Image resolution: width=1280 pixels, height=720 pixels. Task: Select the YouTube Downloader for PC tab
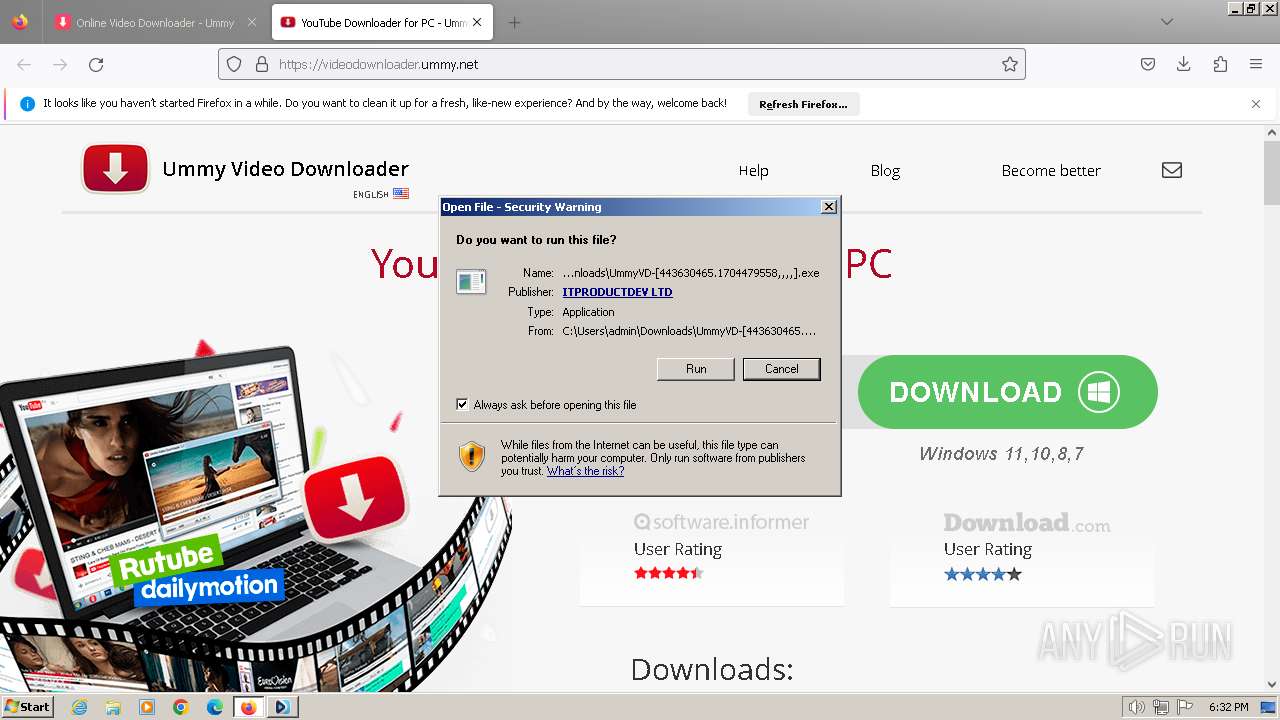click(x=382, y=23)
